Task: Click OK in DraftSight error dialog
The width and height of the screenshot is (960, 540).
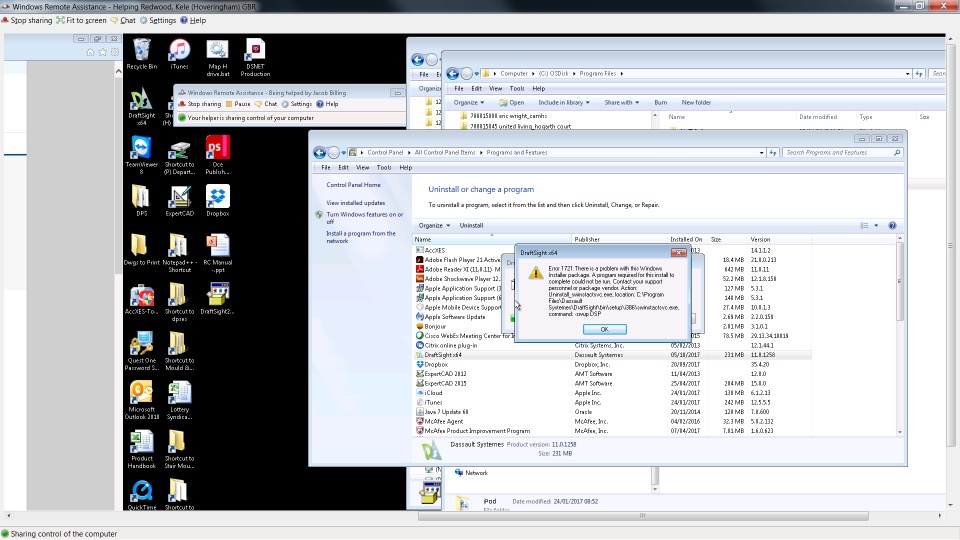Action: (604, 329)
